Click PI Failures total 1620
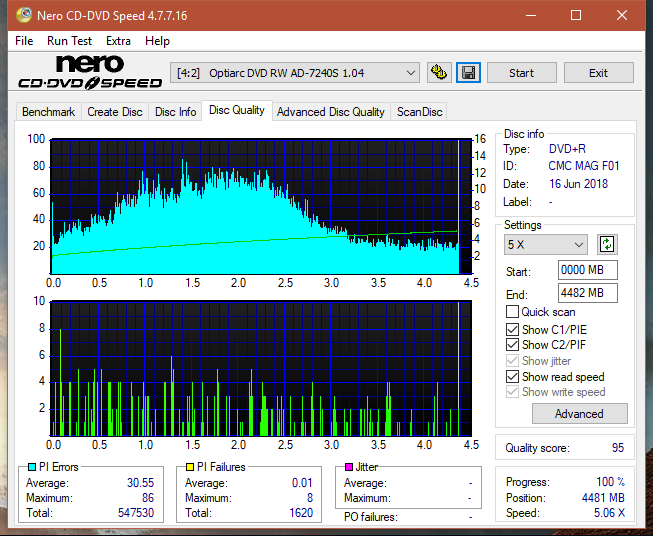Screen dimensions: 653x536 pyautogui.click(x=301, y=513)
